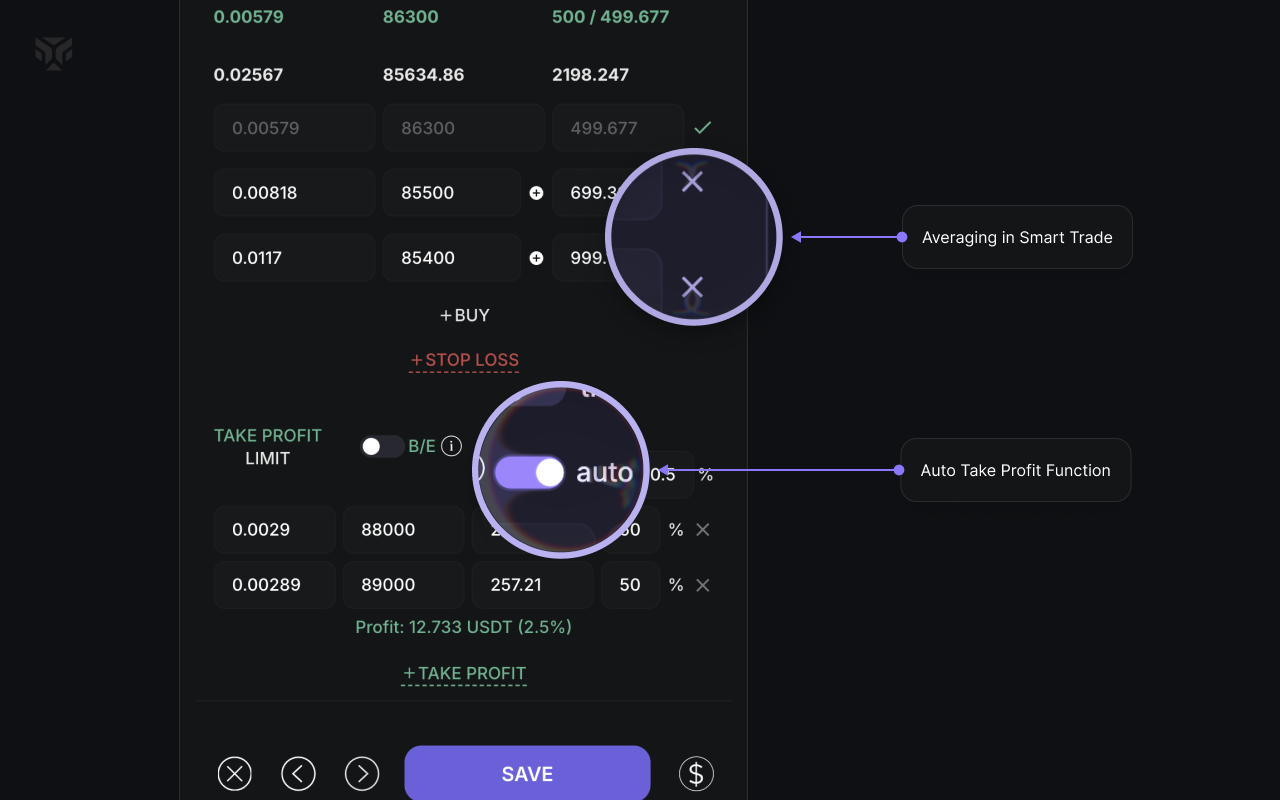This screenshot has width=1280, height=800.
Task: Click the +STOP LOSS link
Action: point(464,360)
